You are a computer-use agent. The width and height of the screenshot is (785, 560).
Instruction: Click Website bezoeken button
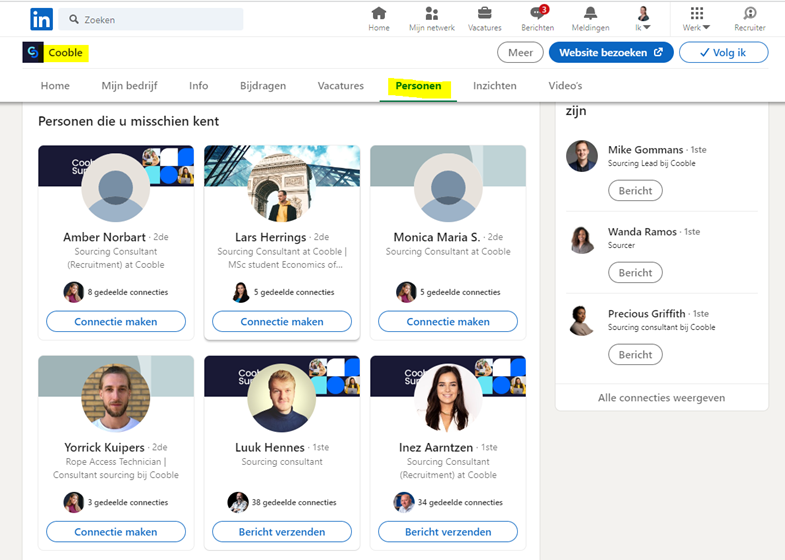[x=611, y=53]
